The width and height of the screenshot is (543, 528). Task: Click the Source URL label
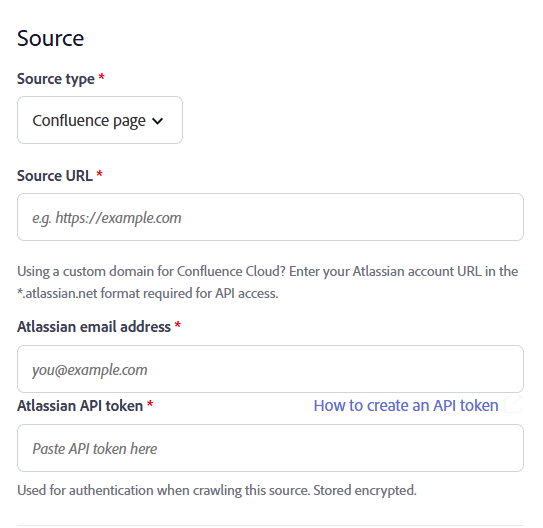tap(55, 176)
